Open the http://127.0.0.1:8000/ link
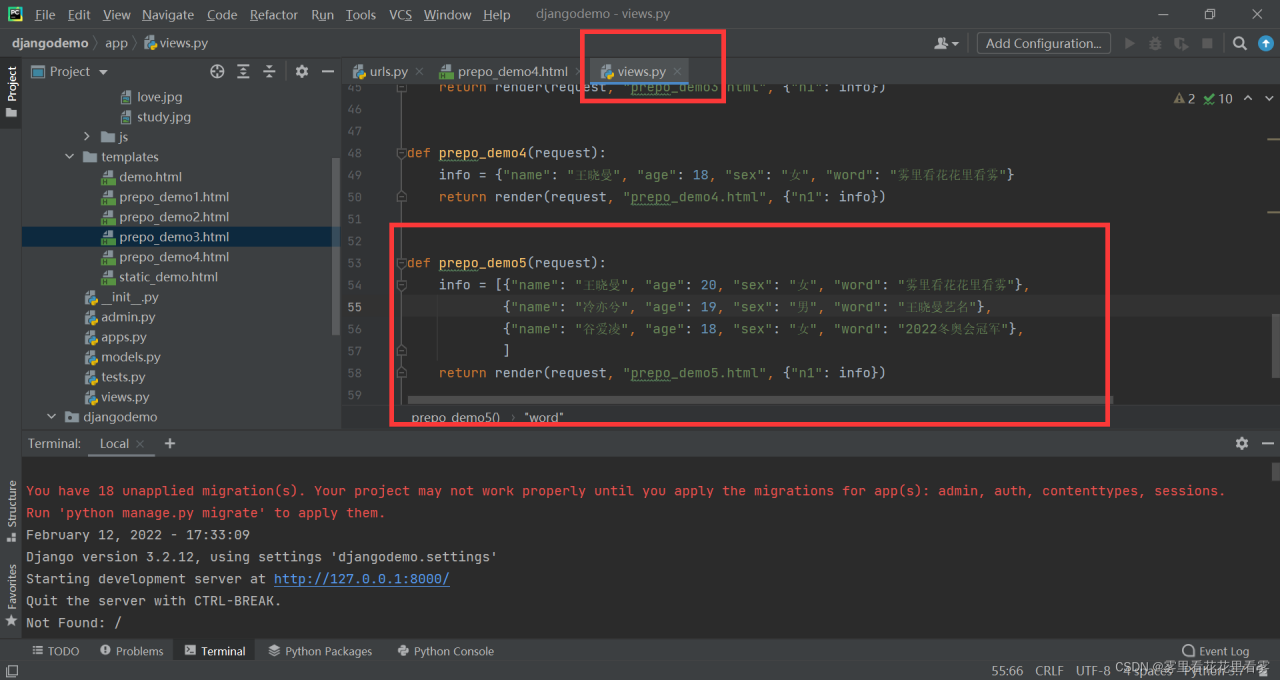Screen dimensions: 1280x680 pos(361,579)
